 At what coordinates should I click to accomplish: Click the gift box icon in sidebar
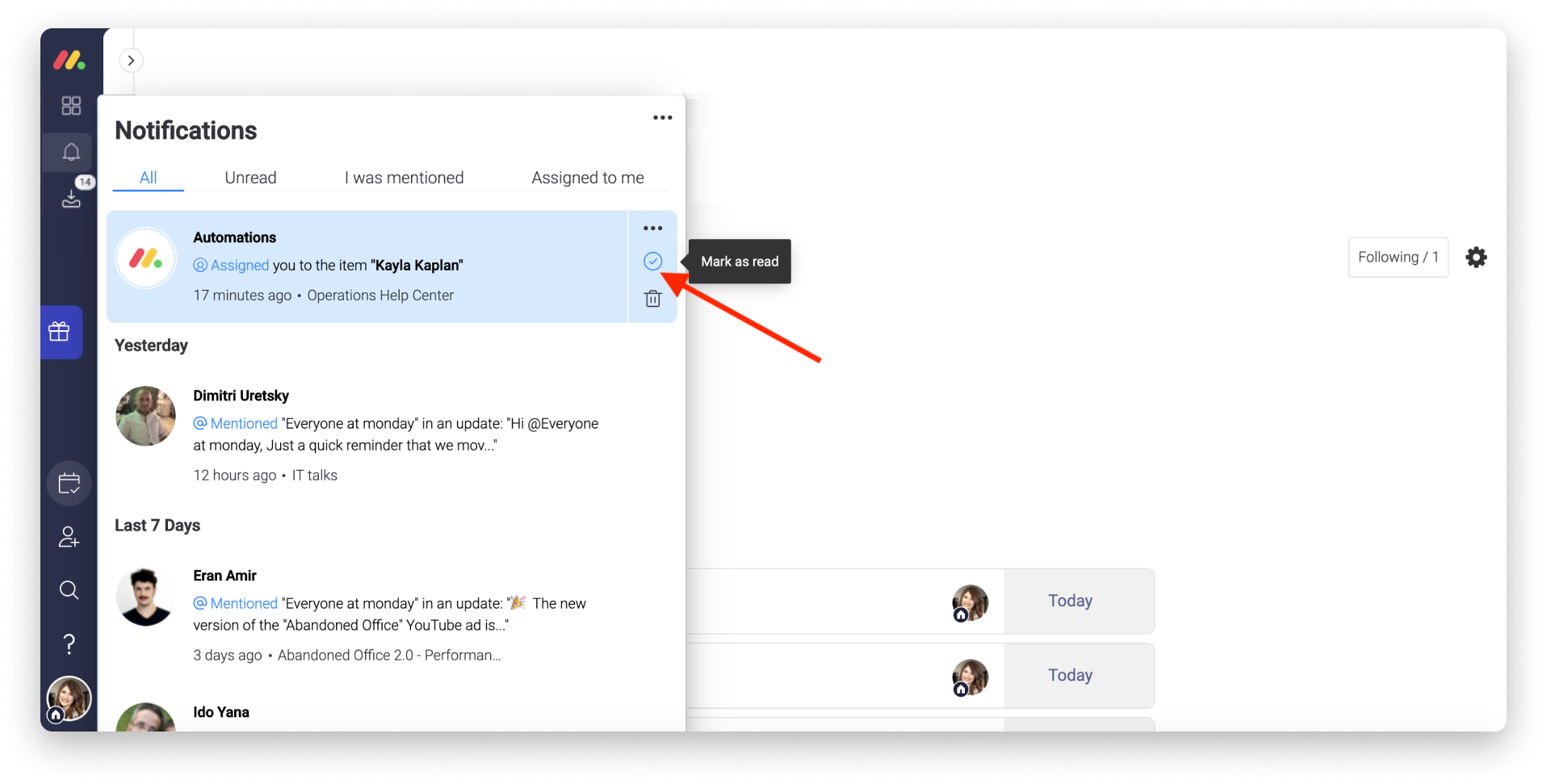[60, 332]
